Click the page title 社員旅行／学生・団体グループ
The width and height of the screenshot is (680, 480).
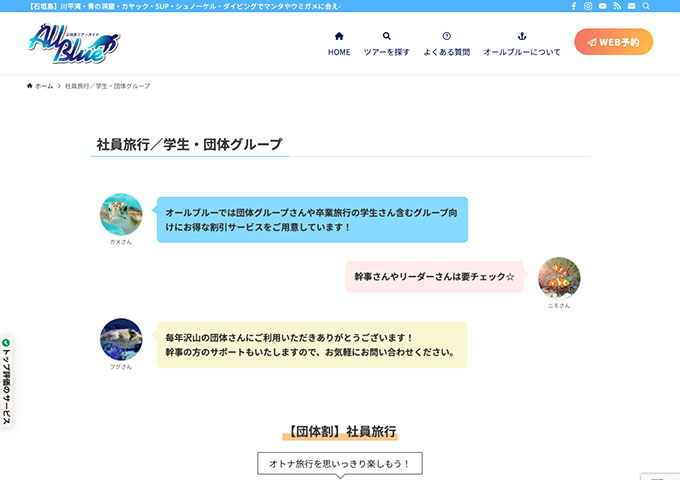[190, 144]
